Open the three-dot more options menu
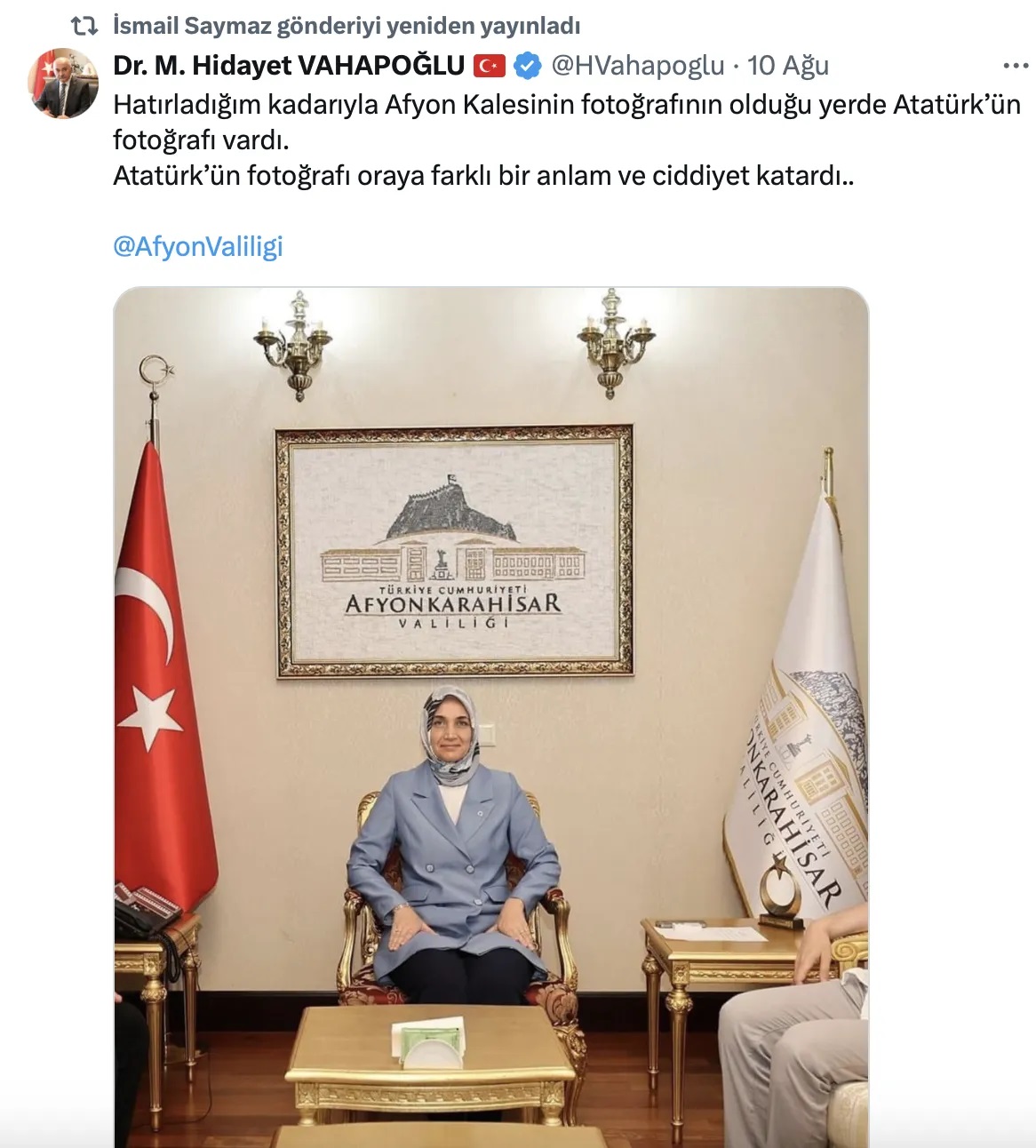This screenshot has width=1036, height=1148. tap(1016, 66)
